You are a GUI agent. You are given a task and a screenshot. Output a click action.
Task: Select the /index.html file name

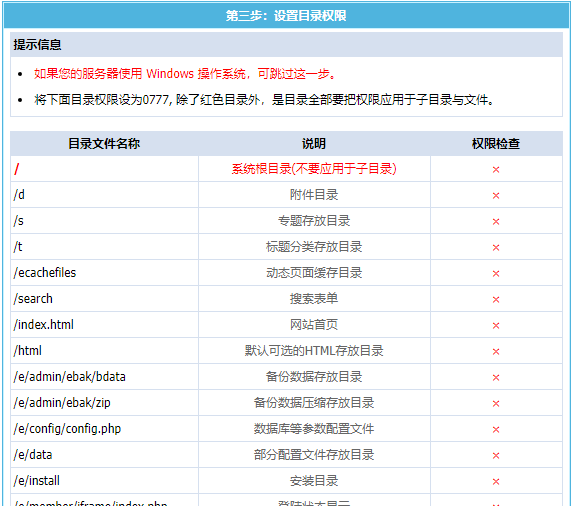(44, 325)
